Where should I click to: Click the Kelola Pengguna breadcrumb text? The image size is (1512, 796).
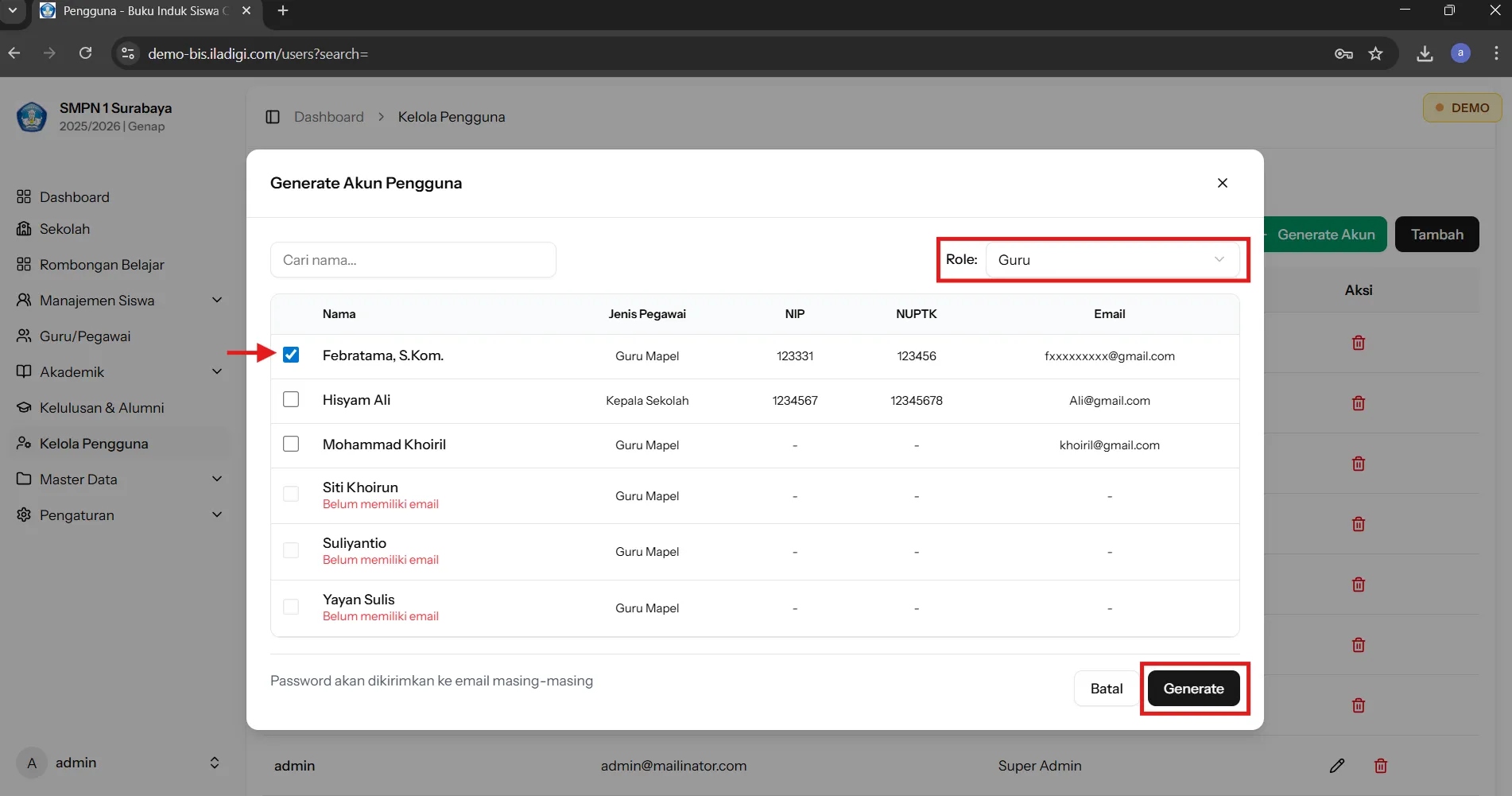452,117
